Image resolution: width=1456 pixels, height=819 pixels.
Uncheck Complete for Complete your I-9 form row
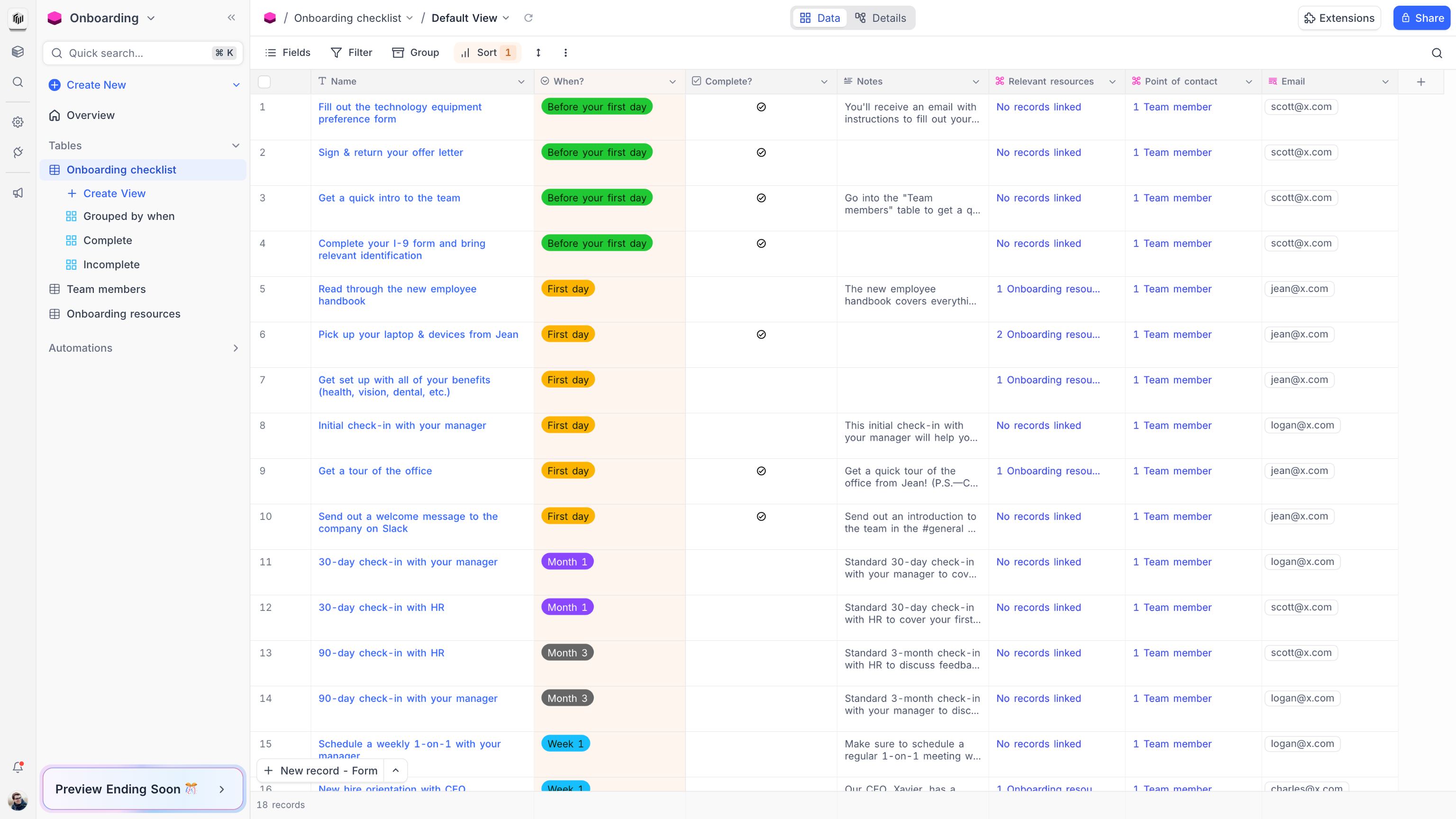pyautogui.click(x=761, y=244)
